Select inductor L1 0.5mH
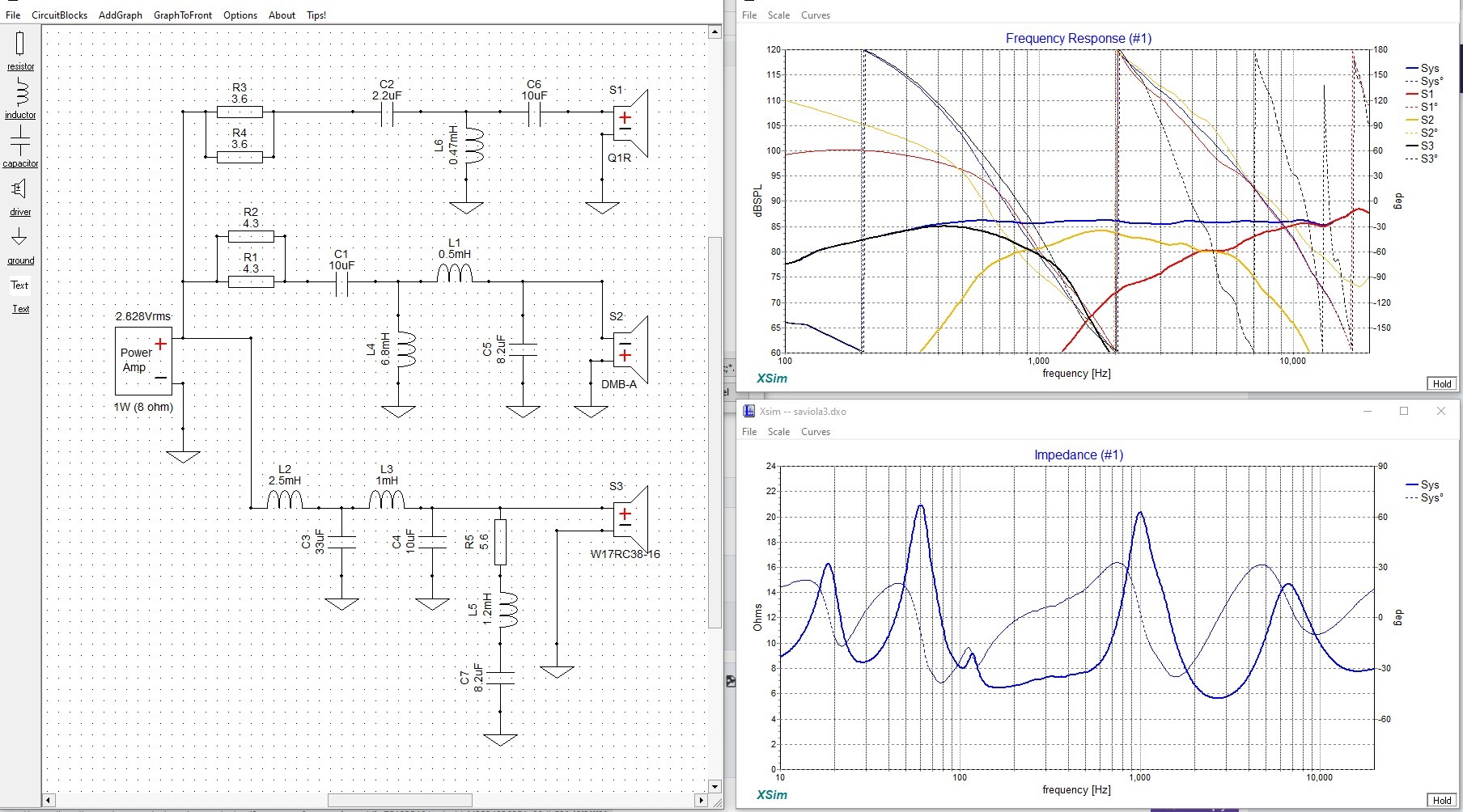Image resolution: width=1463 pixels, height=812 pixels. [455, 273]
